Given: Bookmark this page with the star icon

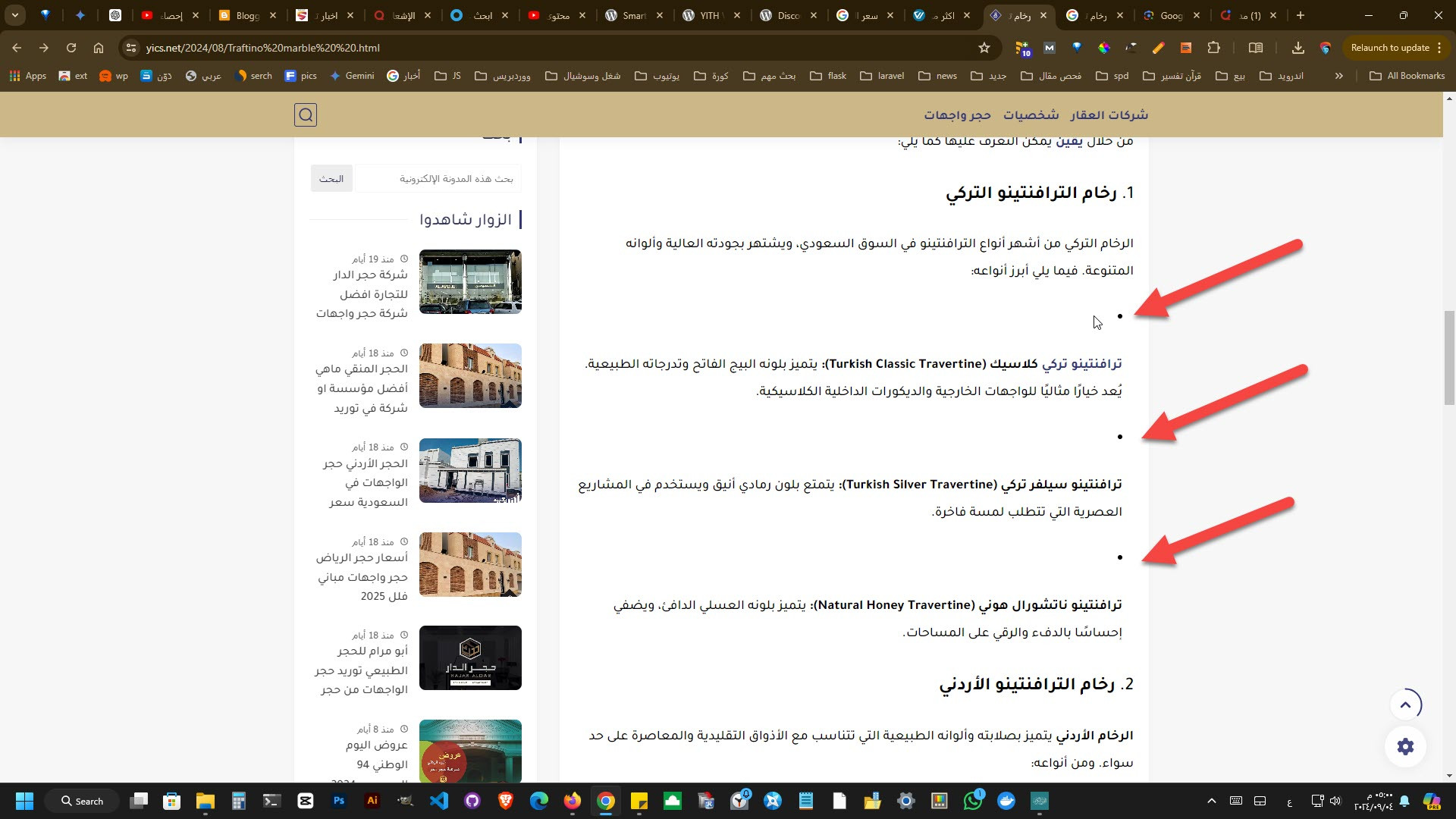Looking at the screenshot, I should (984, 48).
